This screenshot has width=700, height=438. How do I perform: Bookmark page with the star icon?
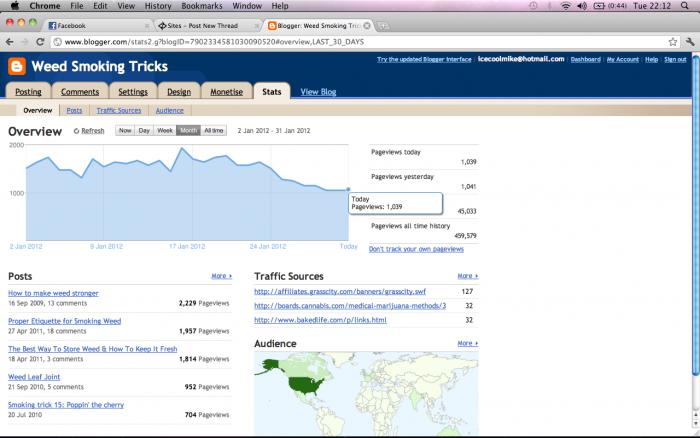673,42
